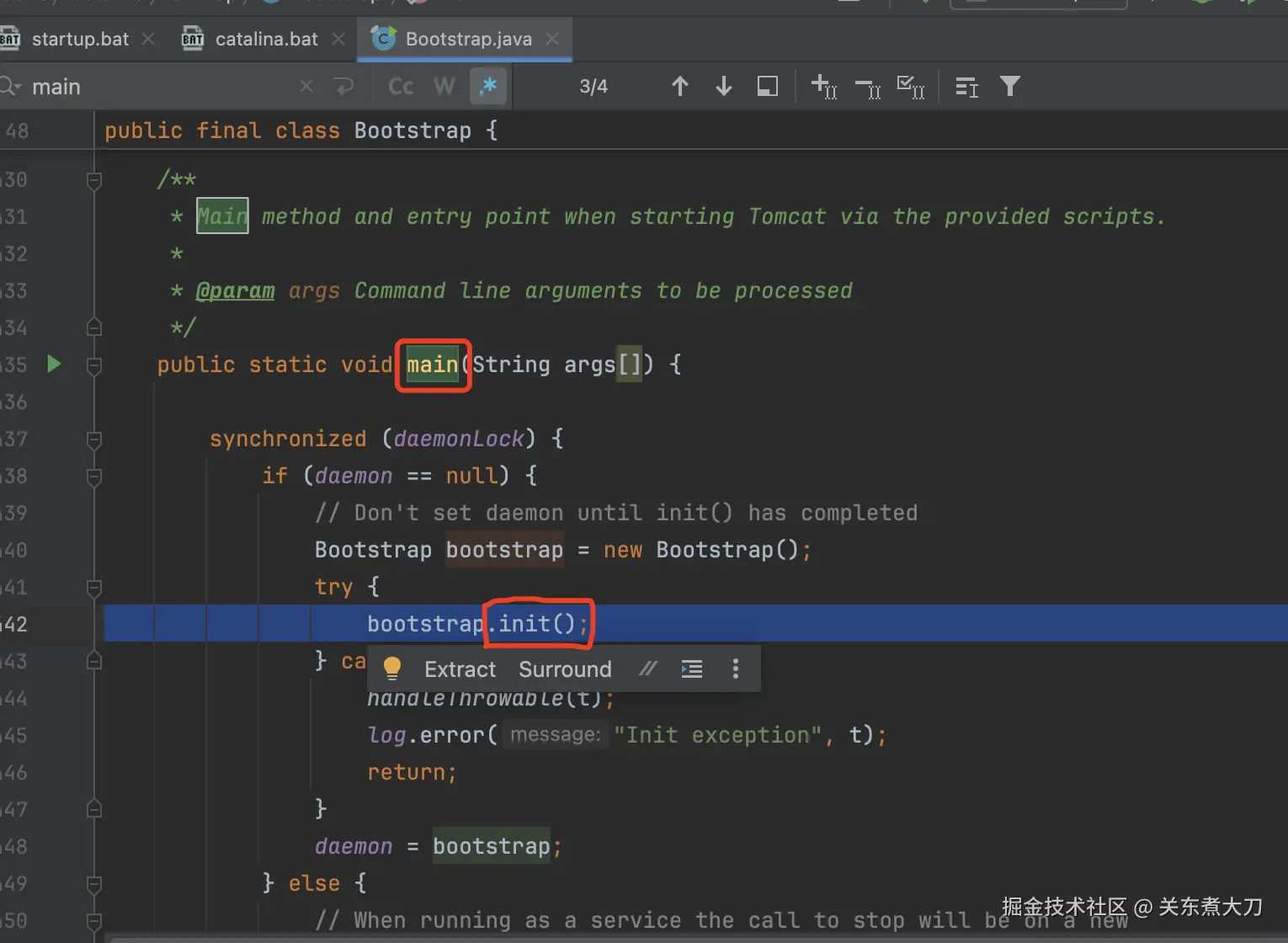Click the message: parameter hint
The height and width of the screenshot is (943, 1288).
[556, 735]
